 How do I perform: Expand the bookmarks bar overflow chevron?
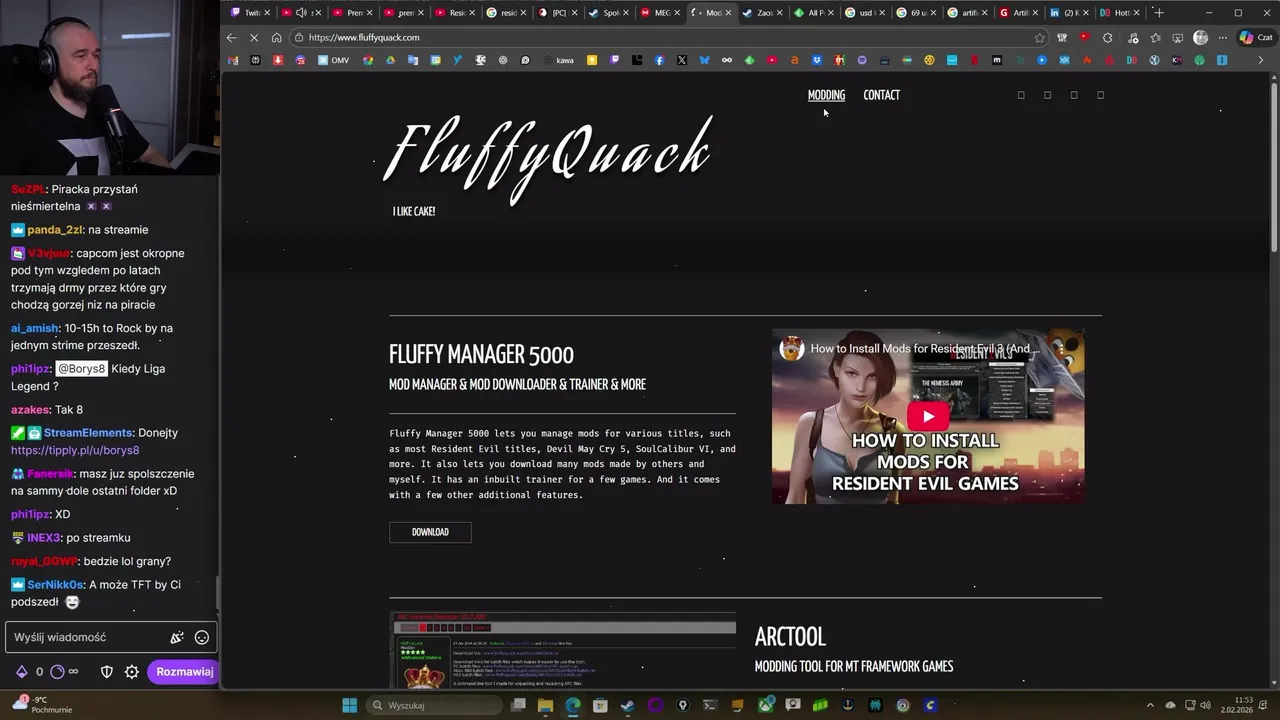click(1260, 60)
